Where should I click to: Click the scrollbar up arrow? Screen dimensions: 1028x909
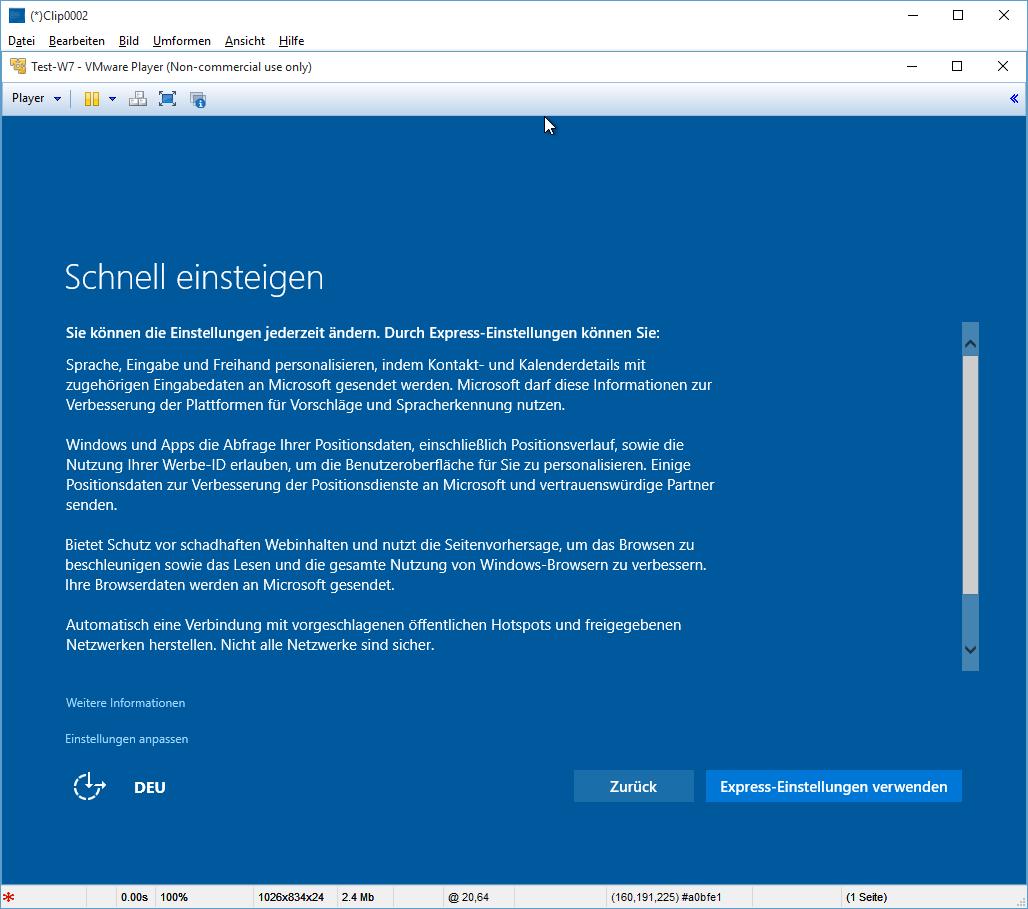(970, 344)
